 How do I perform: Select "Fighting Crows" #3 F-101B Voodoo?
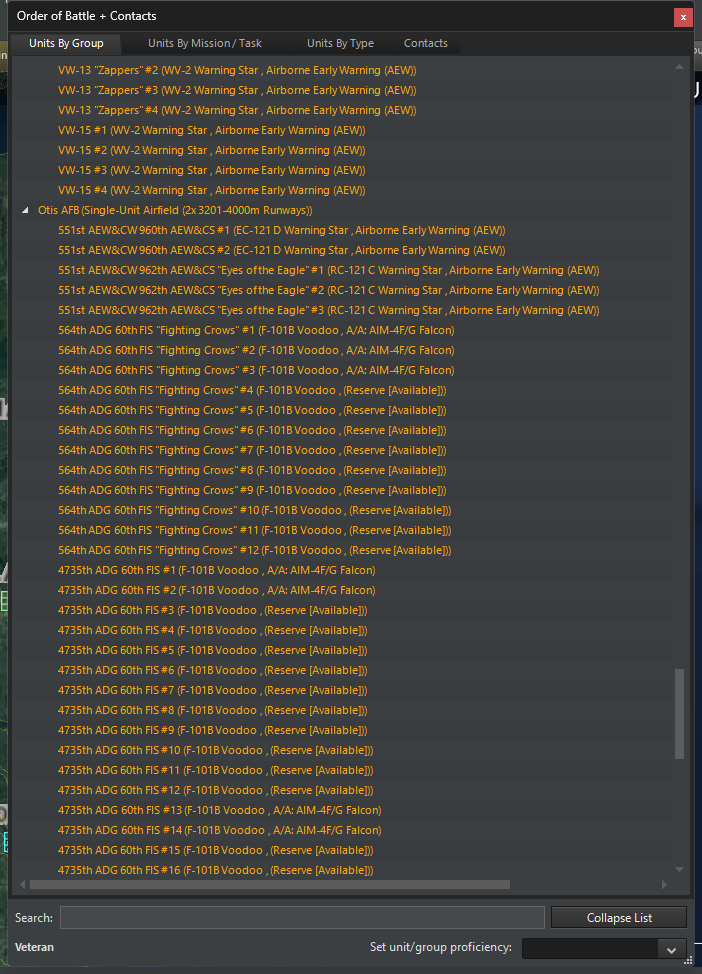pyautogui.click(x=256, y=370)
